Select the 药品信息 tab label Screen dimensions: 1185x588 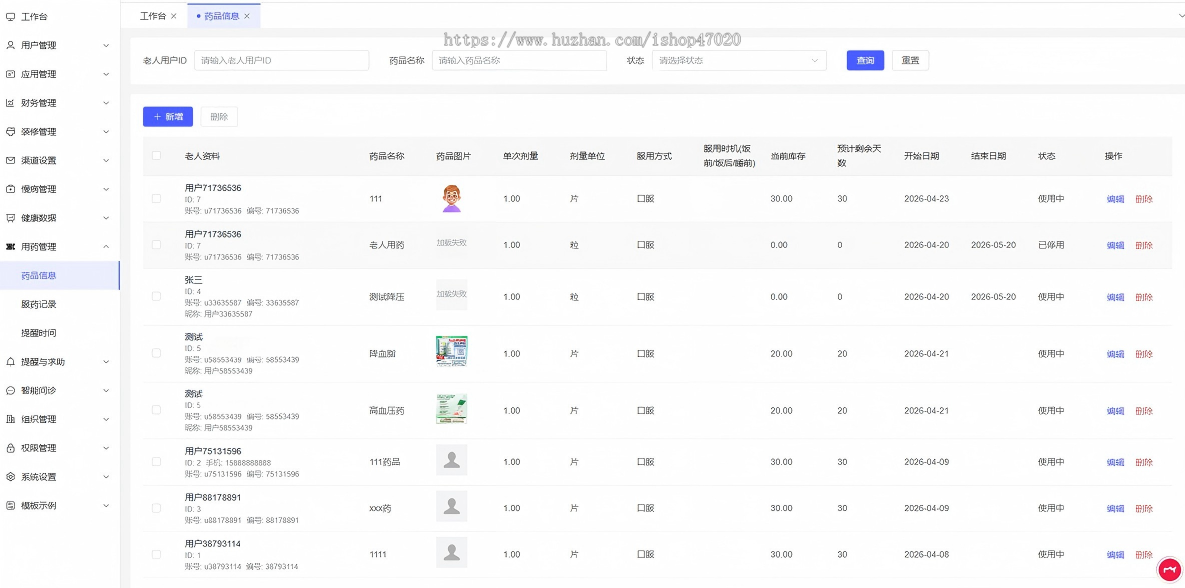[x=220, y=16]
